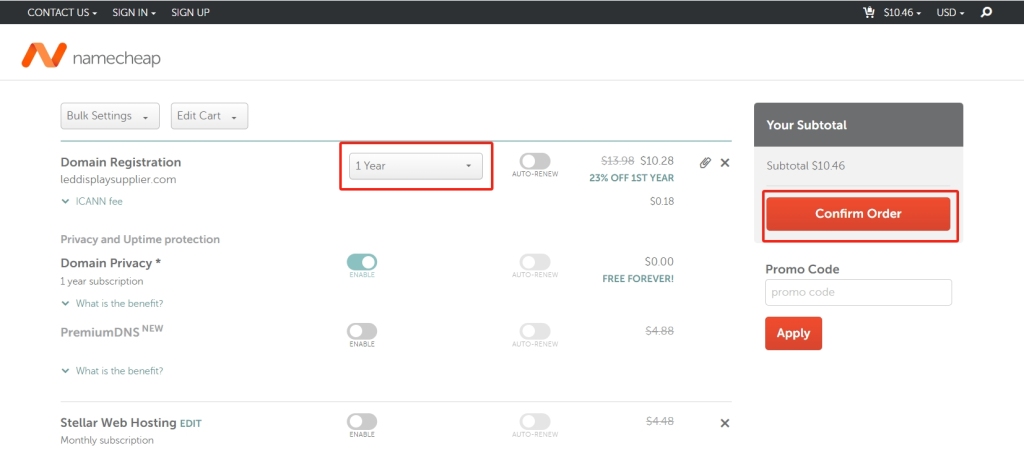Click the Sign Up menu item

tap(190, 12)
